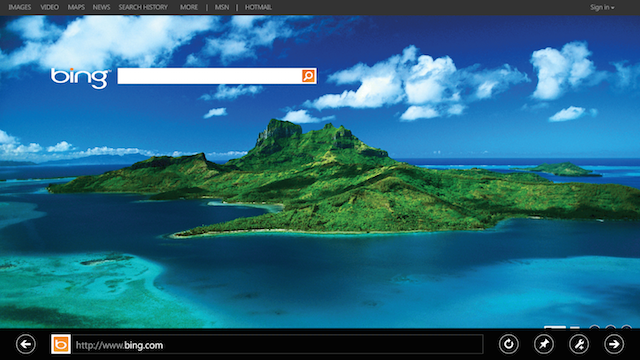The height and width of the screenshot is (360, 640).
Task: Open the Maps tab
Action: click(76, 7)
